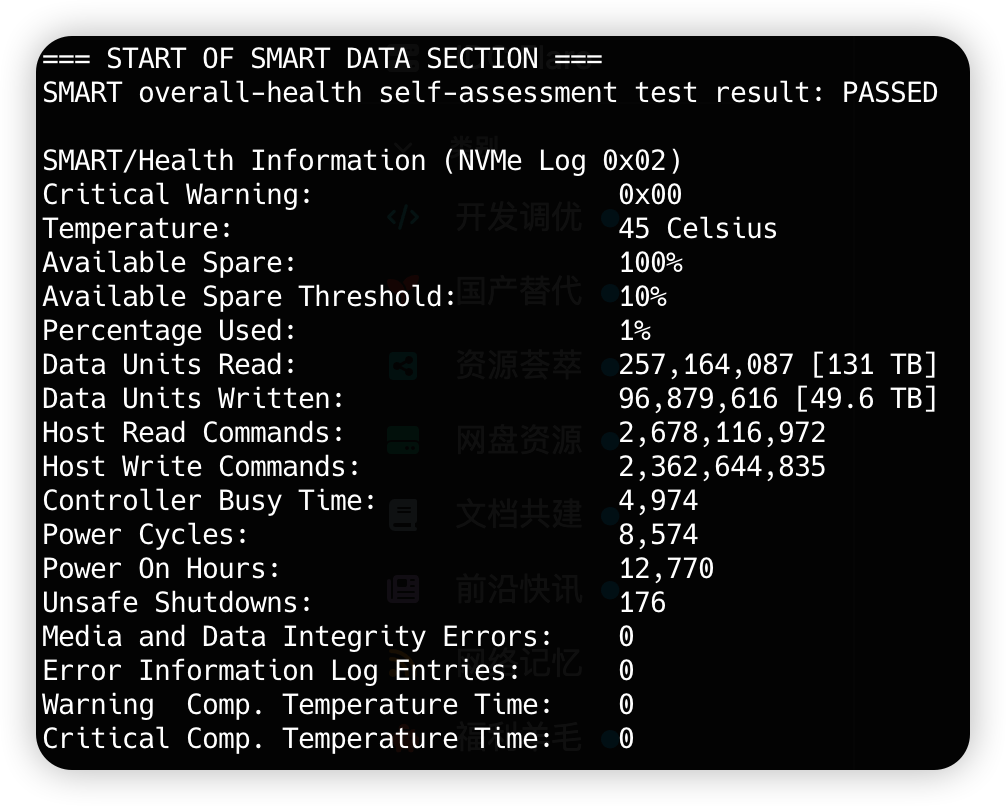The height and width of the screenshot is (806, 1006).
Task: Go to the 资源荟萃 category
Action: [x=519, y=366]
